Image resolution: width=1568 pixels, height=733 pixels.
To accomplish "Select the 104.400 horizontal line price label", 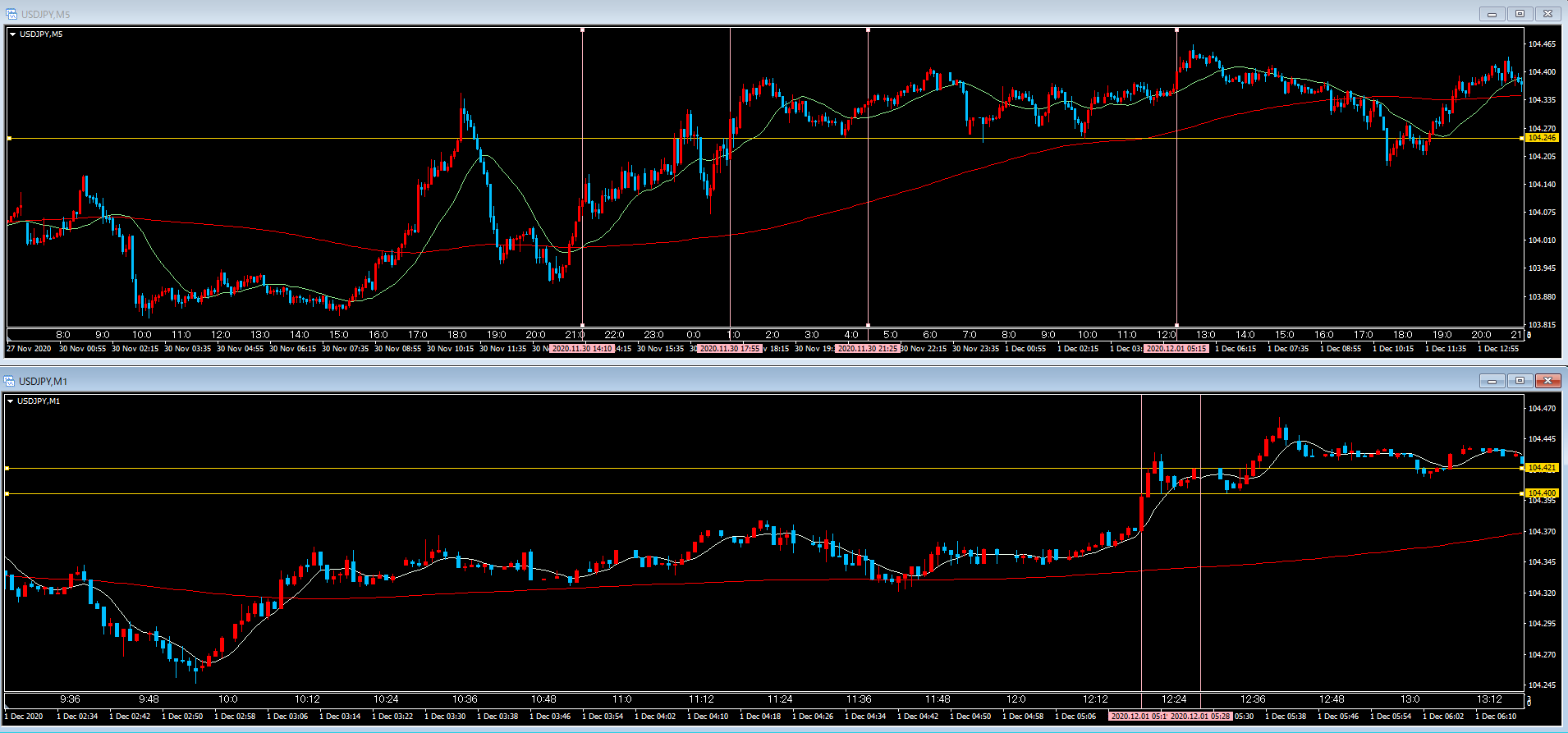I will 1541,493.
